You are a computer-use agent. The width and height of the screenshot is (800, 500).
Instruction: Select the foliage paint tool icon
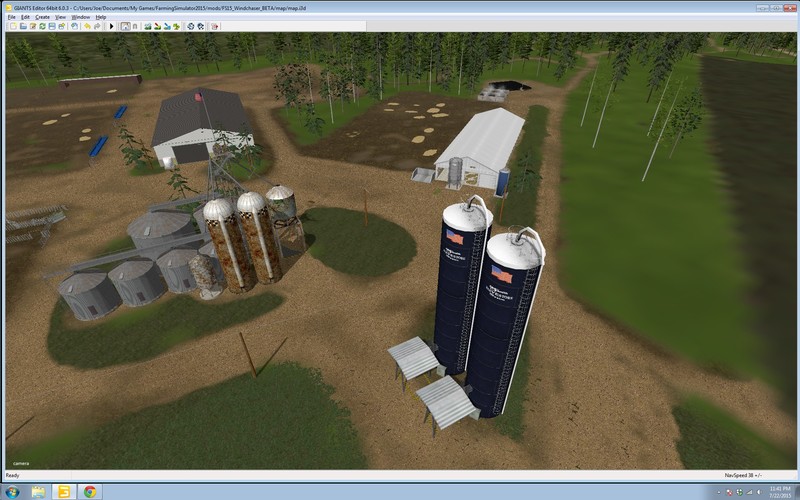tap(176, 26)
